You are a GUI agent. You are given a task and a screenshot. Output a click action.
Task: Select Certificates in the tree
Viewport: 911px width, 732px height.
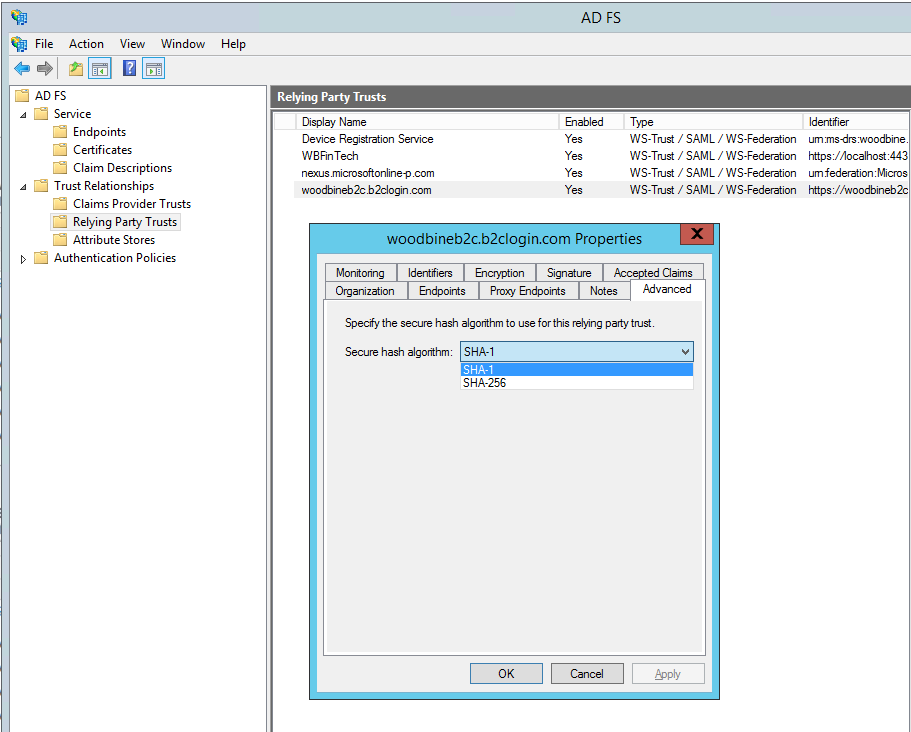point(102,149)
